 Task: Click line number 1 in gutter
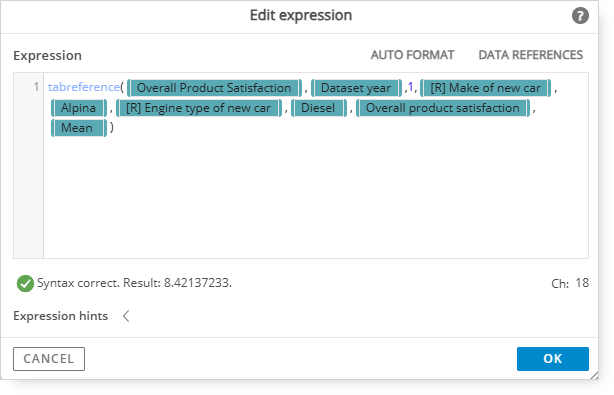[36, 87]
